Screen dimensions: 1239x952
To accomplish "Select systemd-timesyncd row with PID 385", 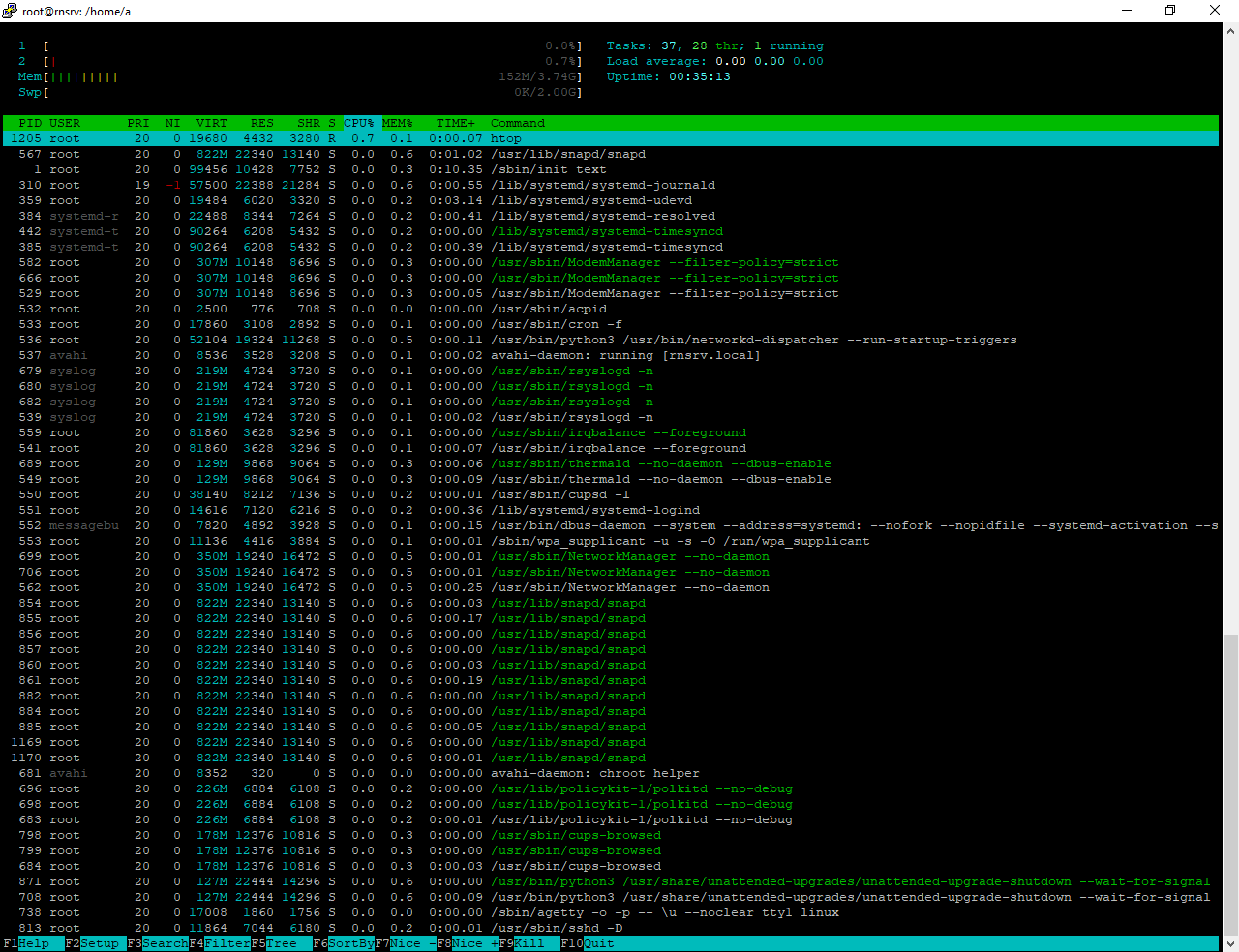I will click(x=611, y=247).
